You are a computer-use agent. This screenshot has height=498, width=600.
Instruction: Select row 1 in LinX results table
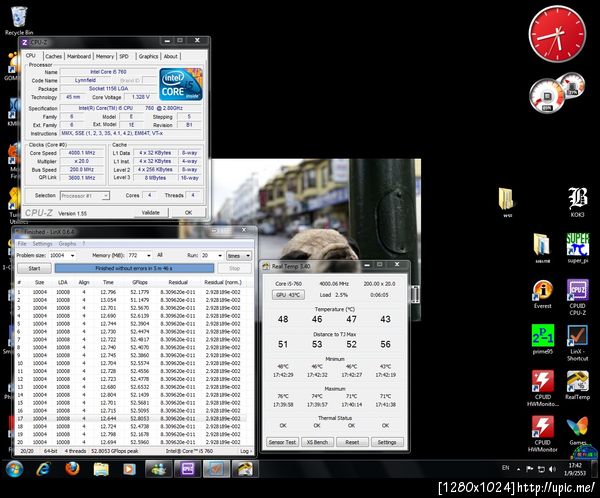[131, 292]
